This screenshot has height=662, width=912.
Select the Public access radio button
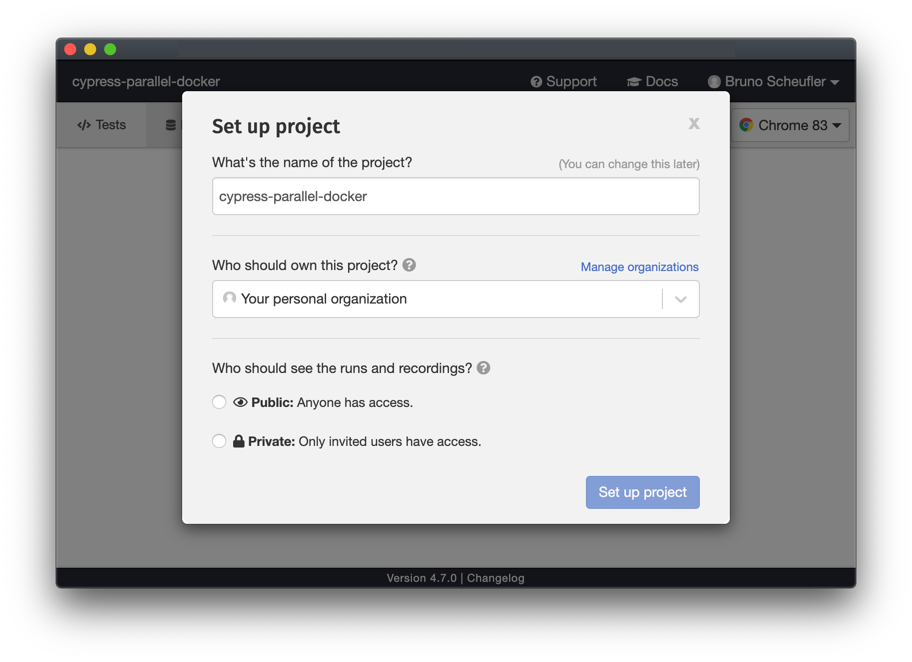coord(219,401)
